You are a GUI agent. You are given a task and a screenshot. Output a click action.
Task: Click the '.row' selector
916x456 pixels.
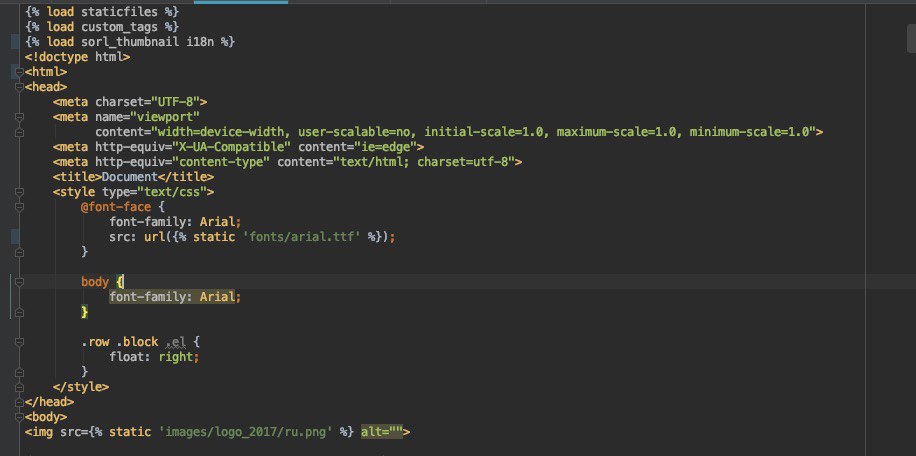[x=95, y=342]
